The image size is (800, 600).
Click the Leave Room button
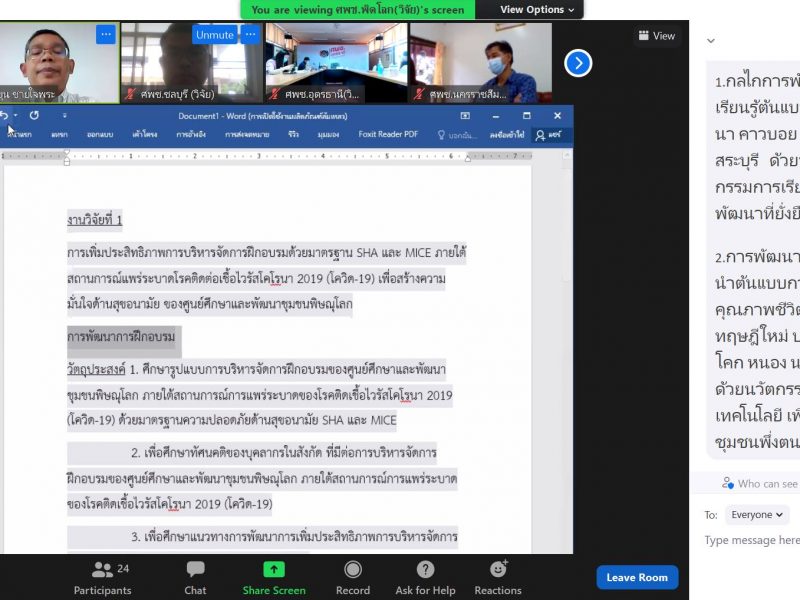coord(637,578)
